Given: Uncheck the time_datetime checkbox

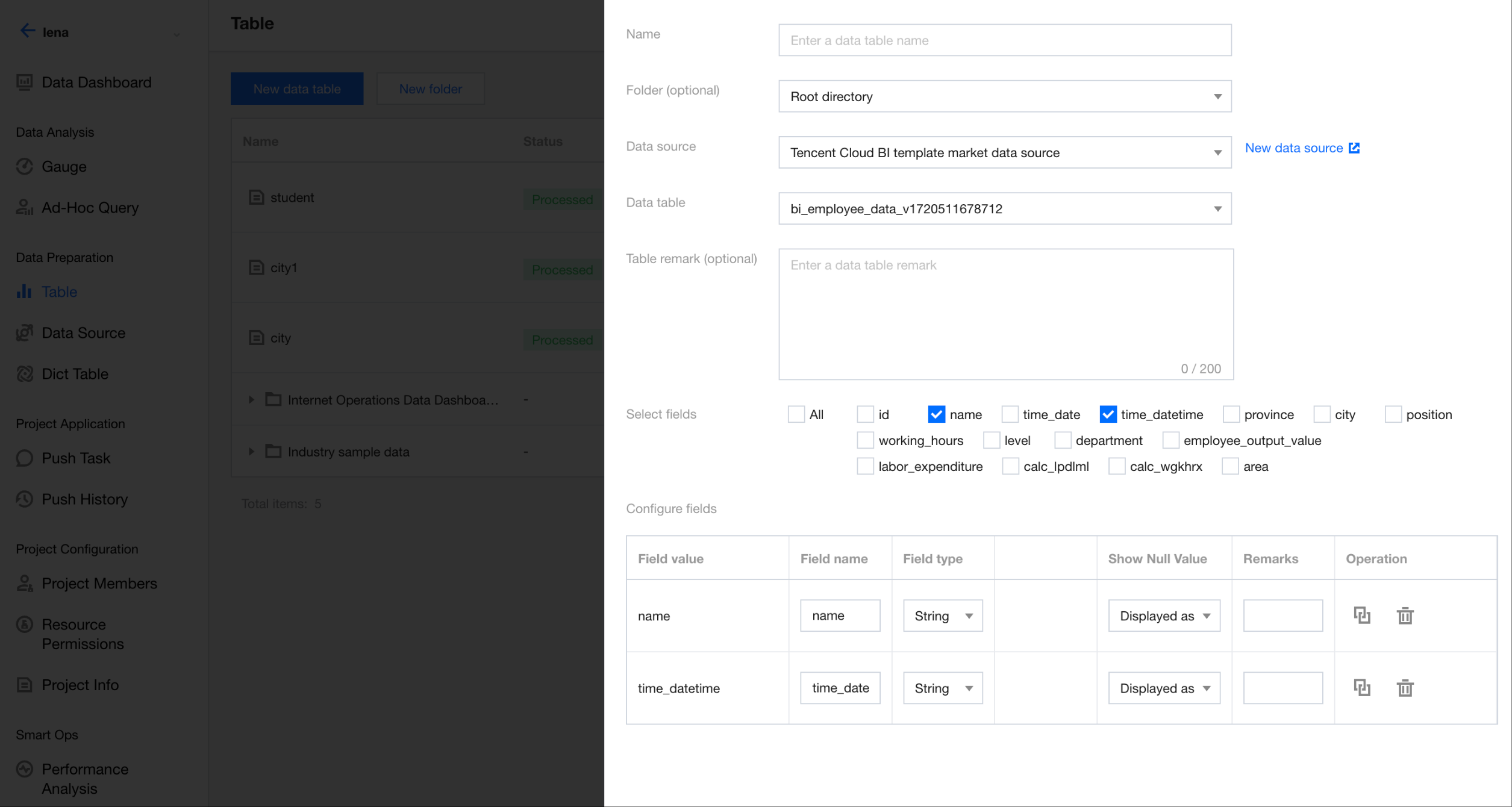Looking at the screenshot, I should (1108, 414).
